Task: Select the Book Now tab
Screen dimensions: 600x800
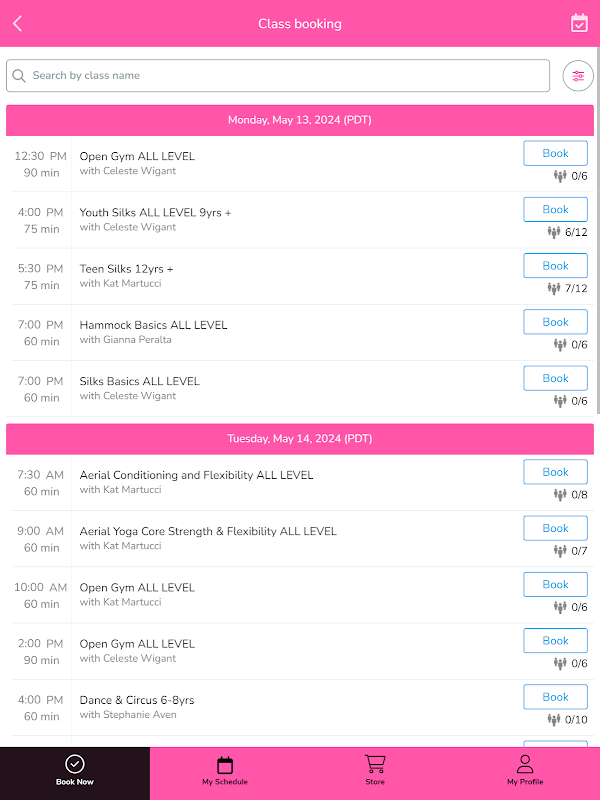Action: [75, 771]
